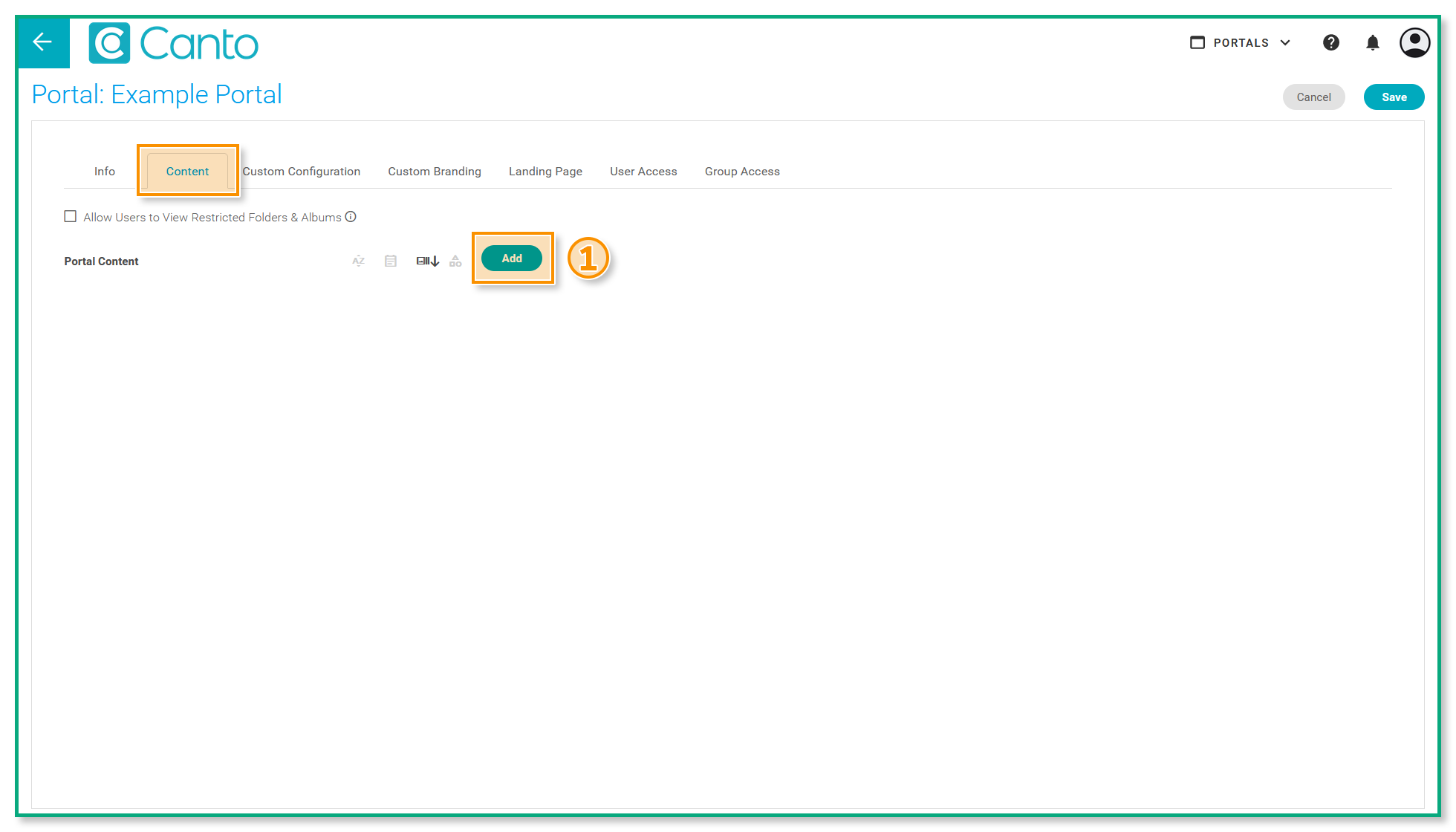This screenshot has height=832, width=1456.
Task: Click the calendar date sort icon
Action: tap(391, 261)
